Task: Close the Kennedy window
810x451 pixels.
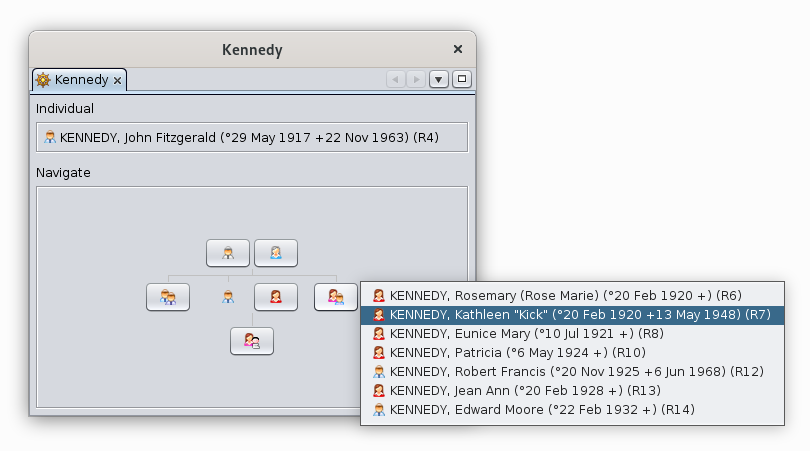Action: point(458,49)
